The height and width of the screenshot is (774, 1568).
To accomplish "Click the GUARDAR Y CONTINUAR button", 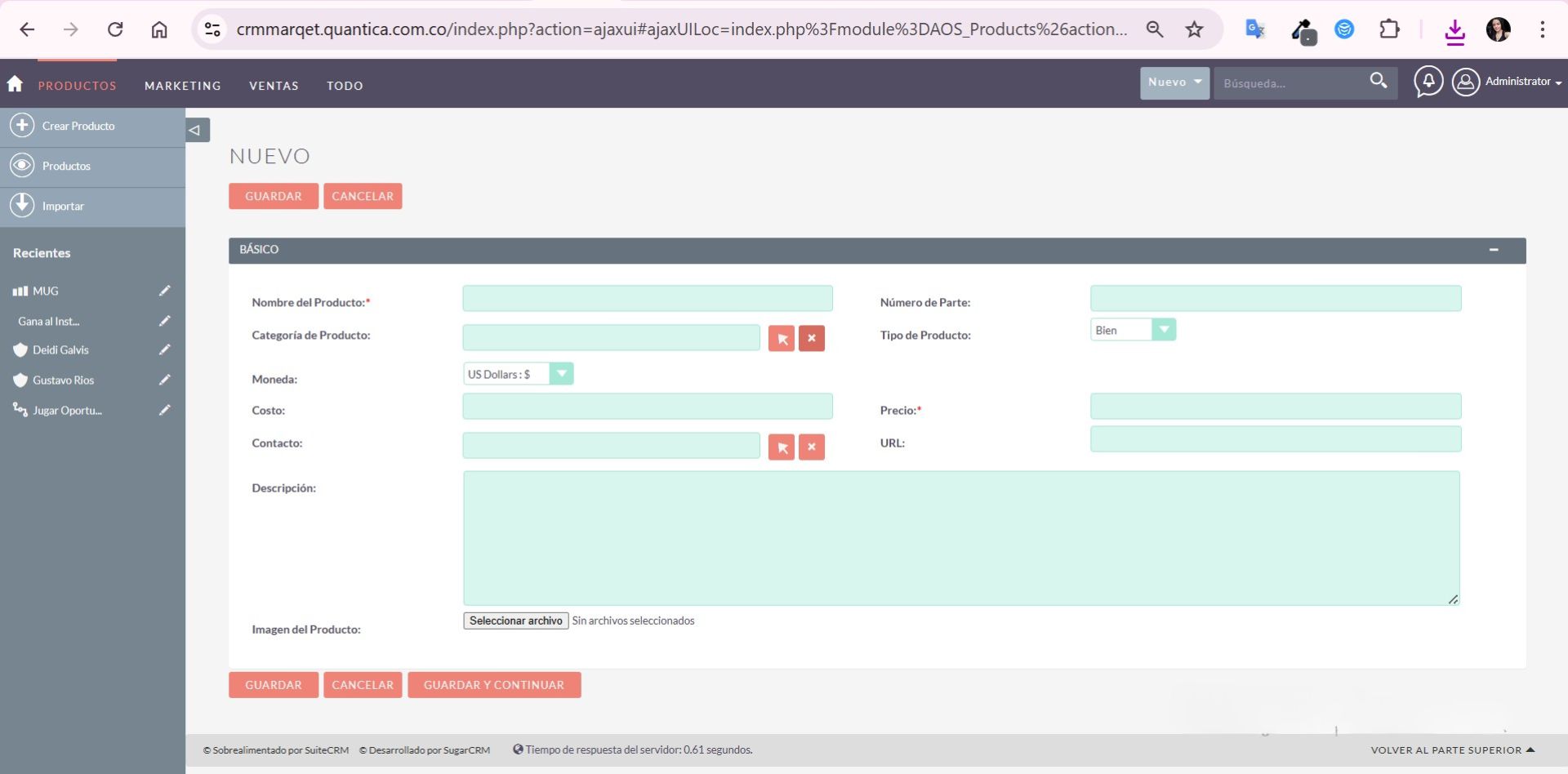I will click(x=494, y=685).
